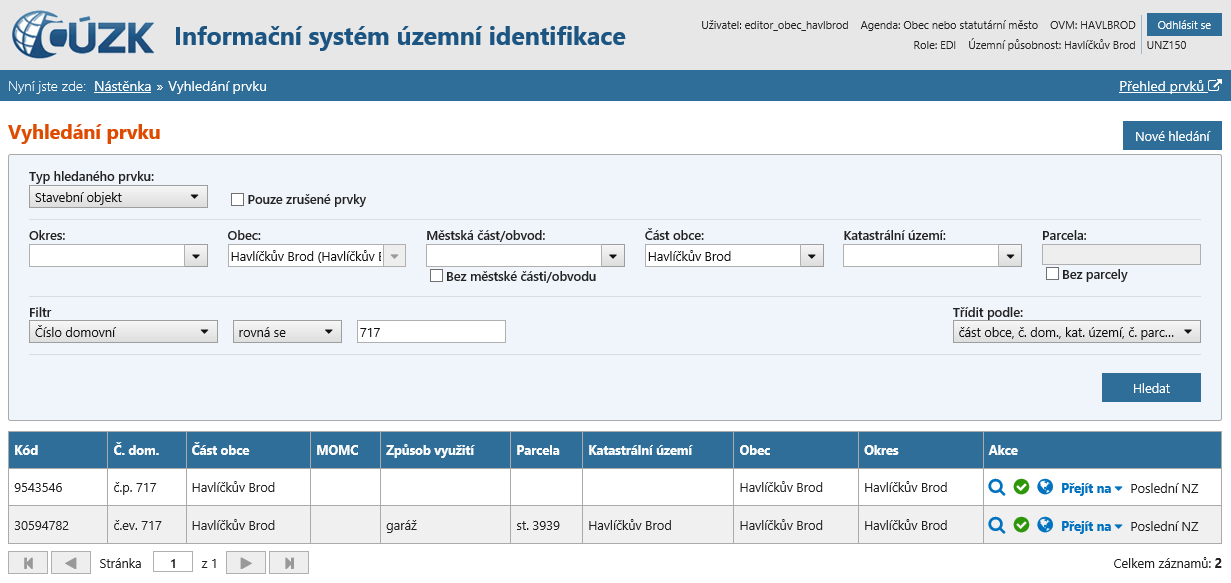Click the green checkmark icon for record 9543546
Viewport: 1231px width, 583px height.
point(1021,487)
